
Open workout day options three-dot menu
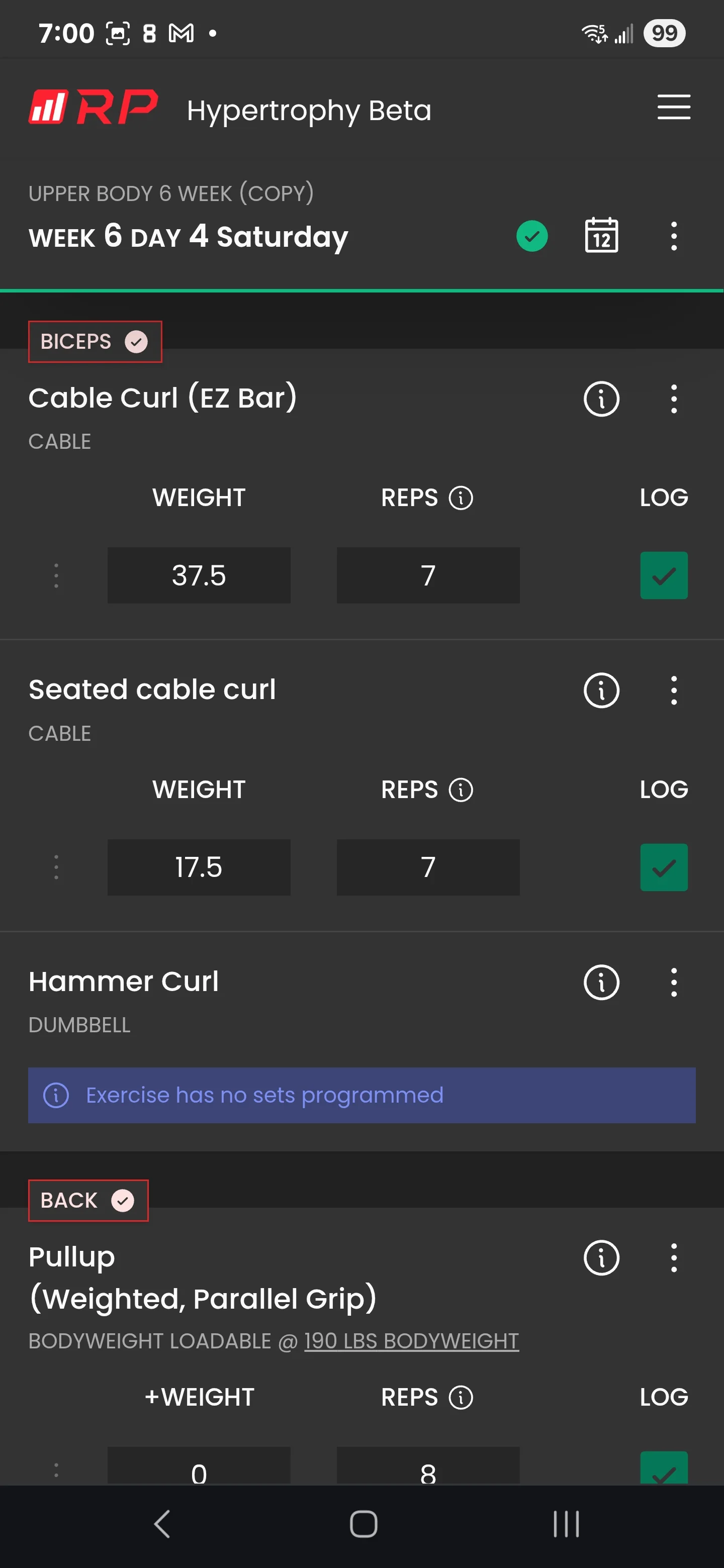[673, 236]
